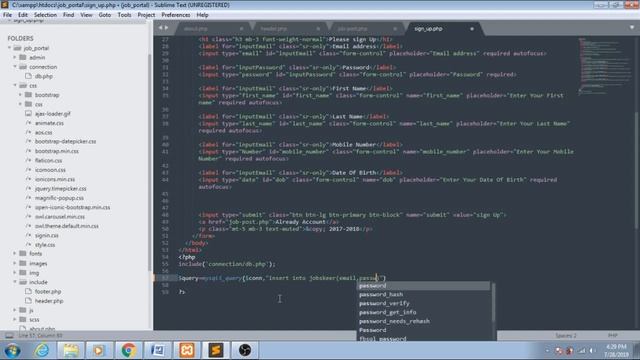Screen dimensions: 640x360
Task: Expand the img folder
Action: click(x=15, y=273)
